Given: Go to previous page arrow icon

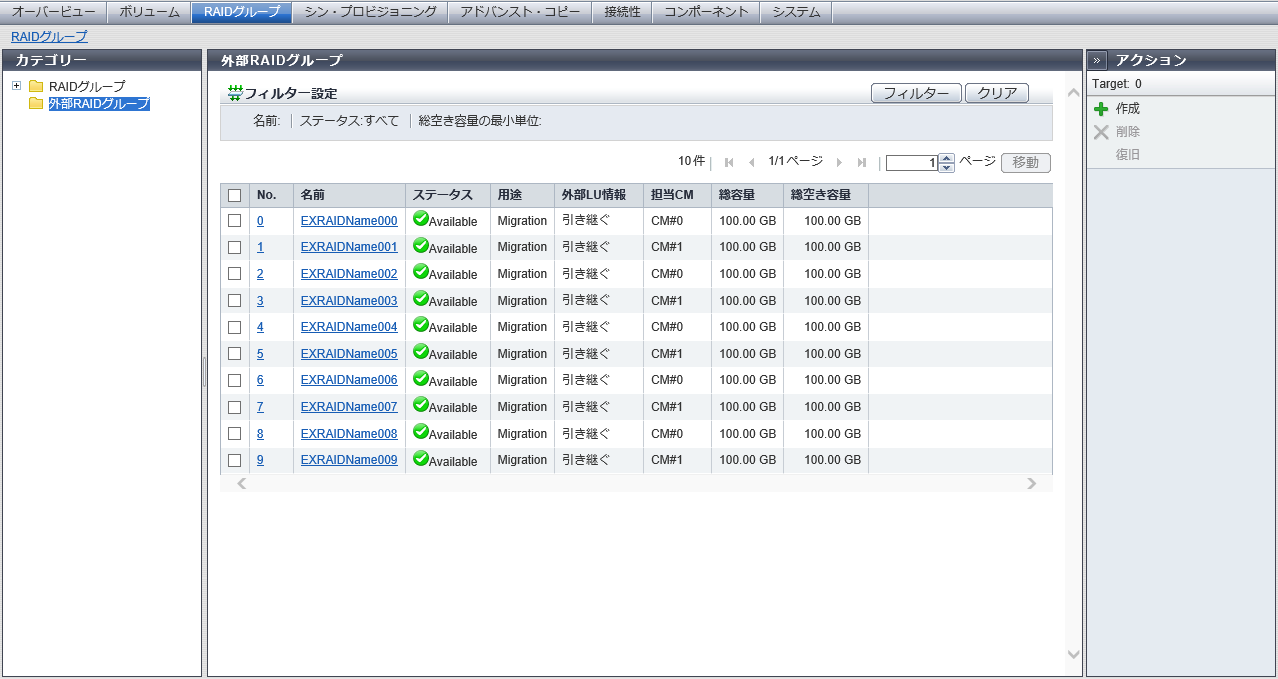Looking at the screenshot, I should (x=752, y=162).
